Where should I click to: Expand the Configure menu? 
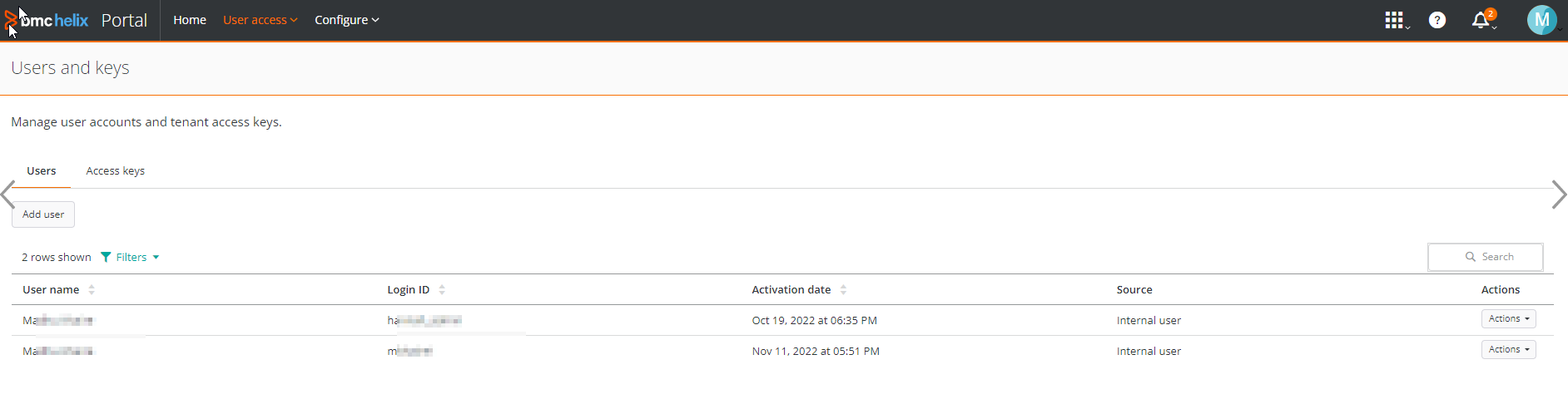coord(346,20)
